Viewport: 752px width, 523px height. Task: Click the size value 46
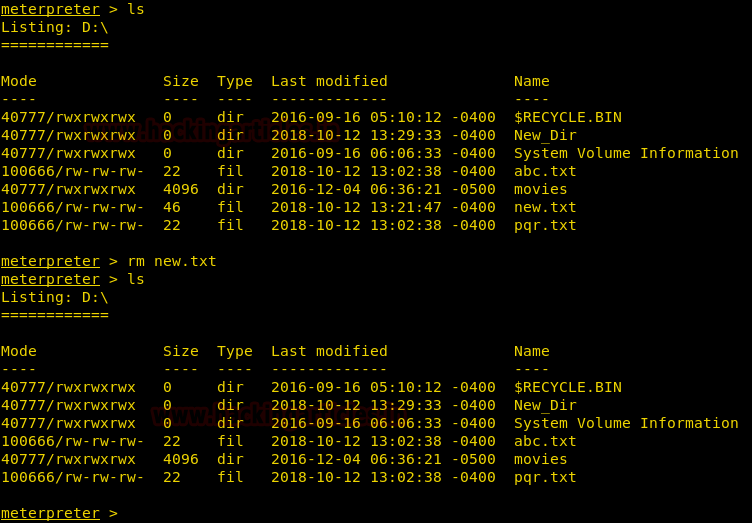(x=172, y=207)
